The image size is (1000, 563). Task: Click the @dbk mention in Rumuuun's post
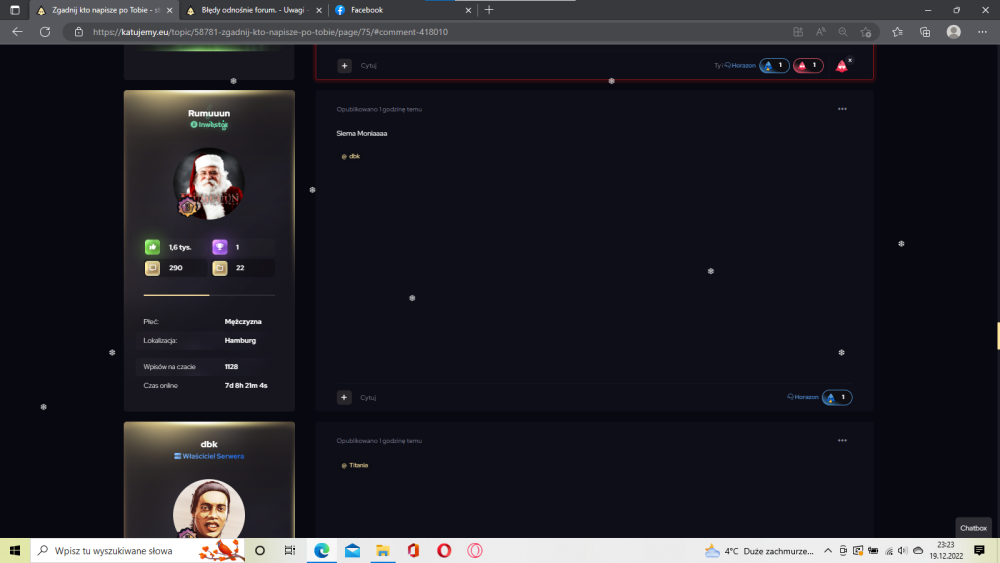point(351,156)
